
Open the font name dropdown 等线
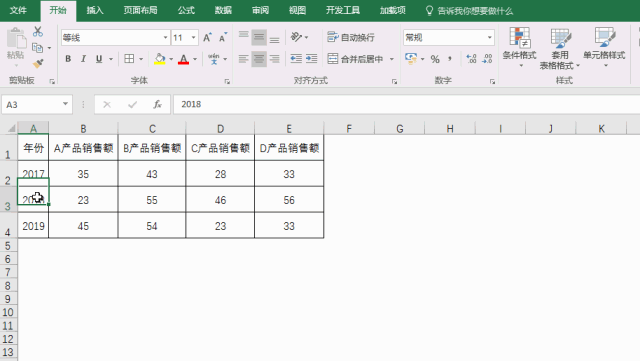165,38
